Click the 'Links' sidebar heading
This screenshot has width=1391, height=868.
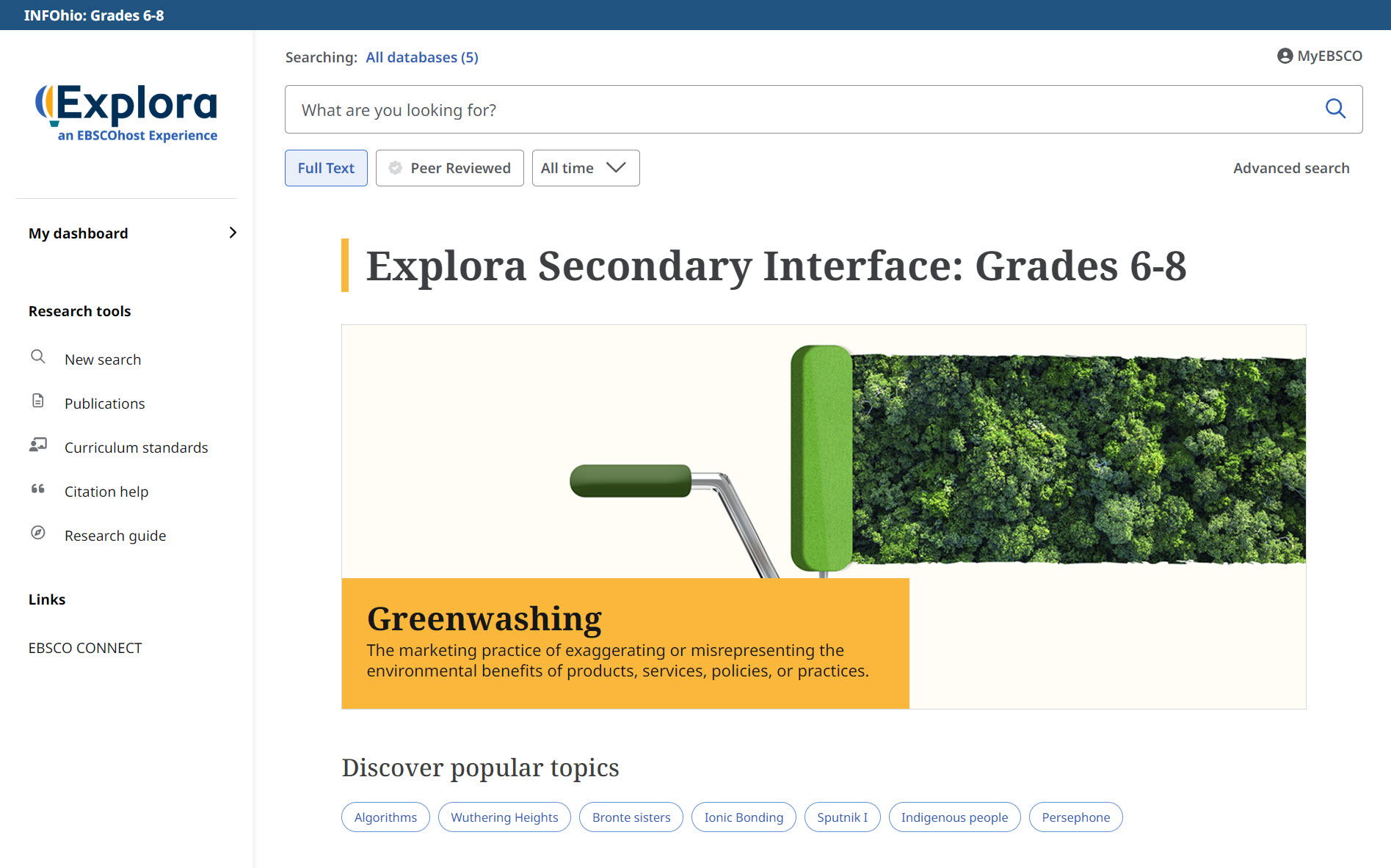(x=47, y=599)
